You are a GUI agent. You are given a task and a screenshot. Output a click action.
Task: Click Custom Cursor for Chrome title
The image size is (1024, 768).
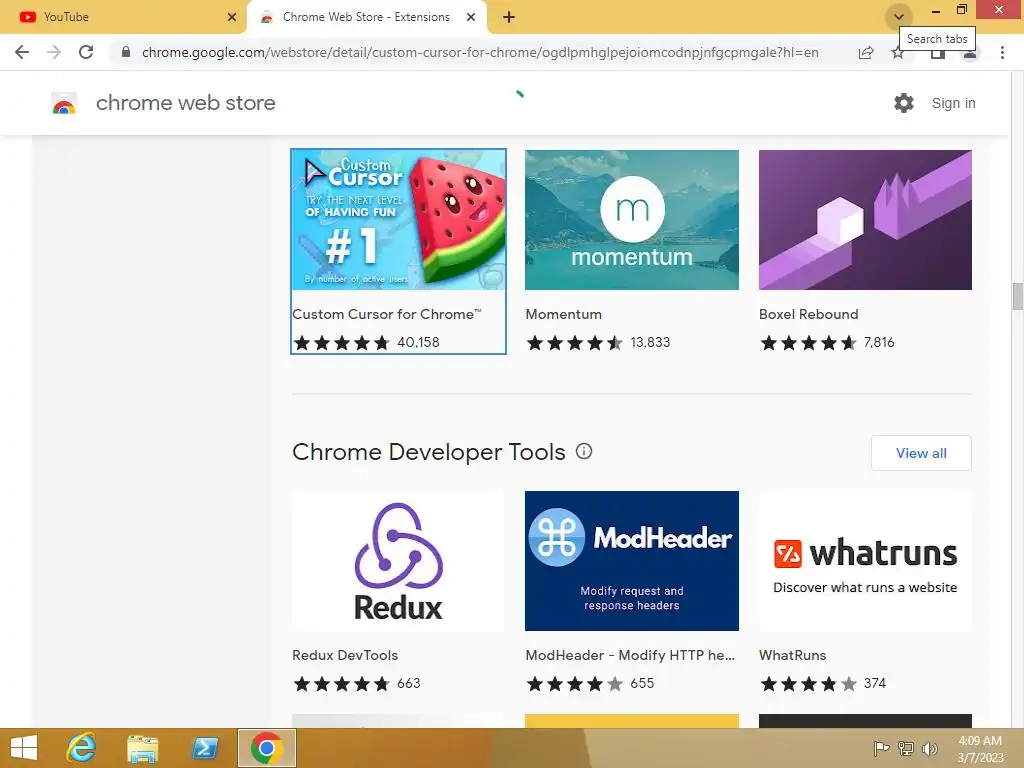pyautogui.click(x=387, y=314)
